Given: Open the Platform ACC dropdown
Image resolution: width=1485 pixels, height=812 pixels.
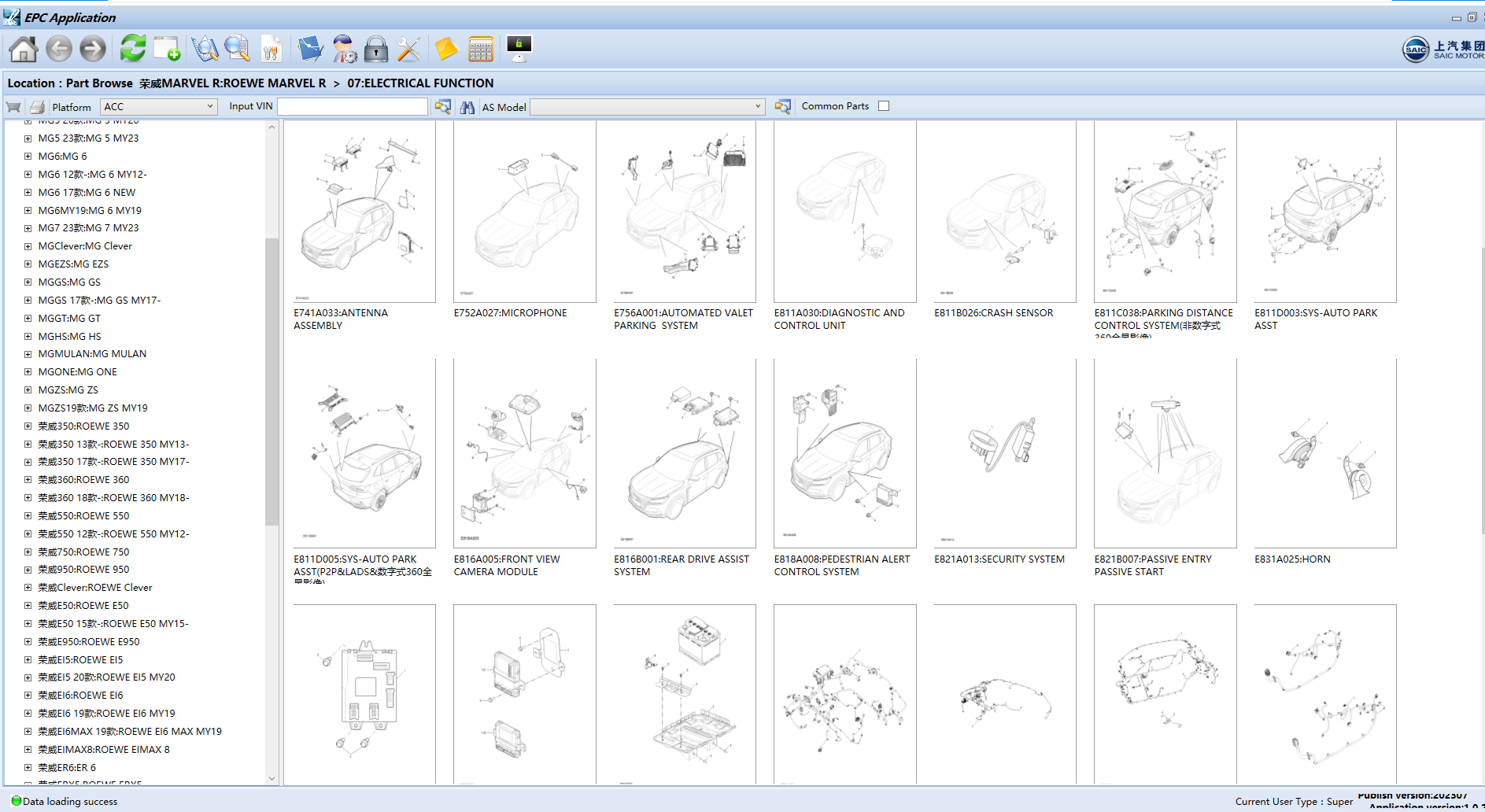Looking at the screenshot, I should [x=209, y=106].
